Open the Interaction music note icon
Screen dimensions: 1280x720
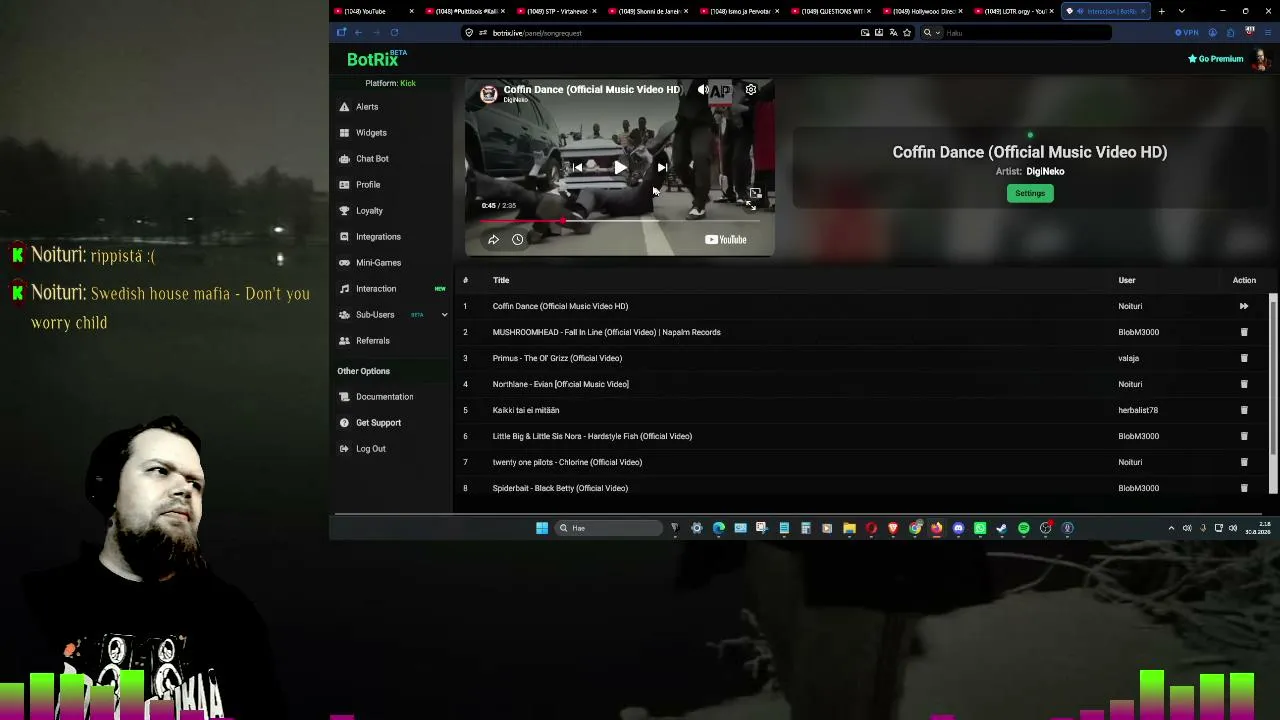coord(344,289)
